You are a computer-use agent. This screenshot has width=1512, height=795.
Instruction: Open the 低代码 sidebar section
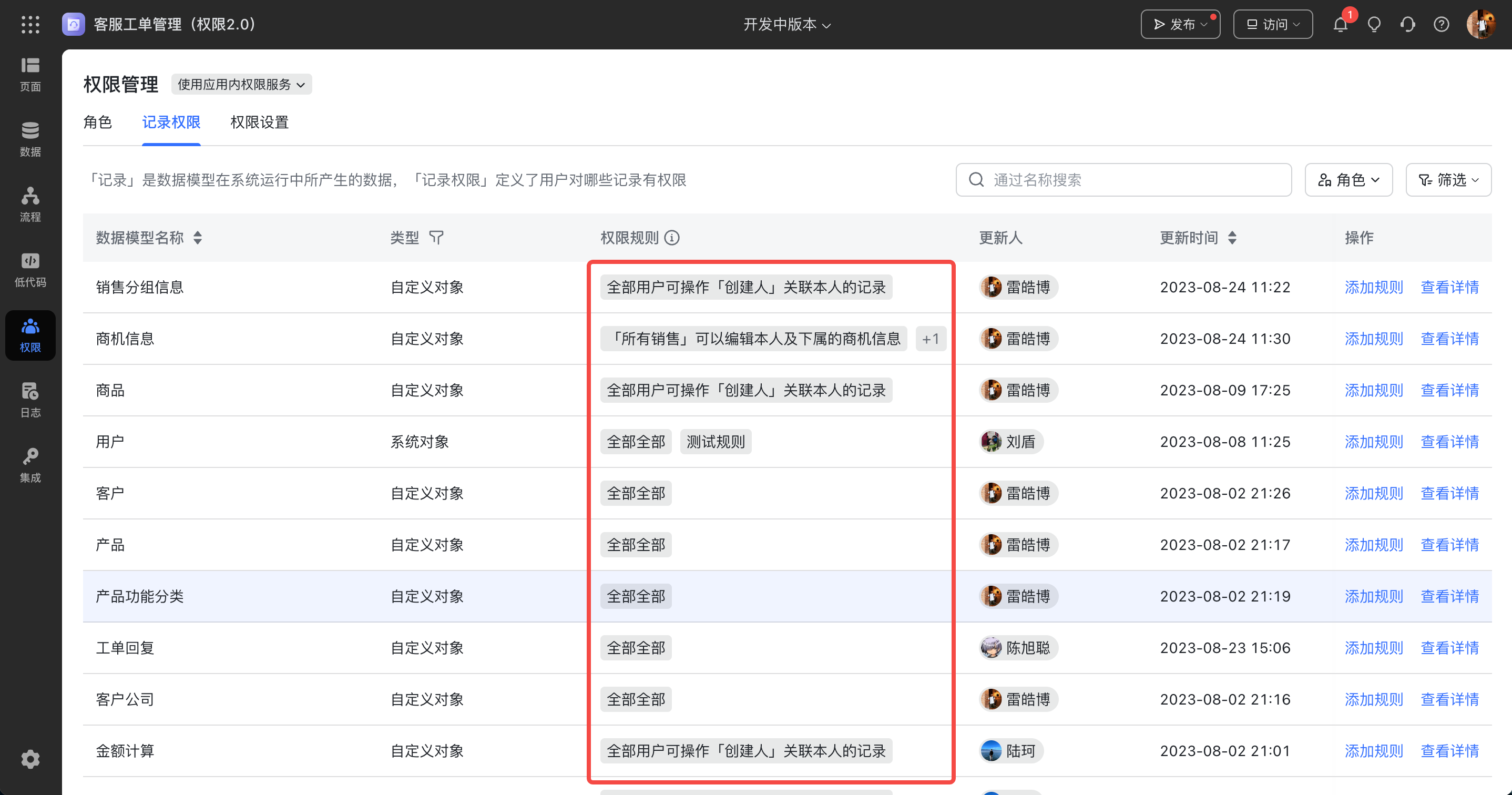tap(30, 270)
